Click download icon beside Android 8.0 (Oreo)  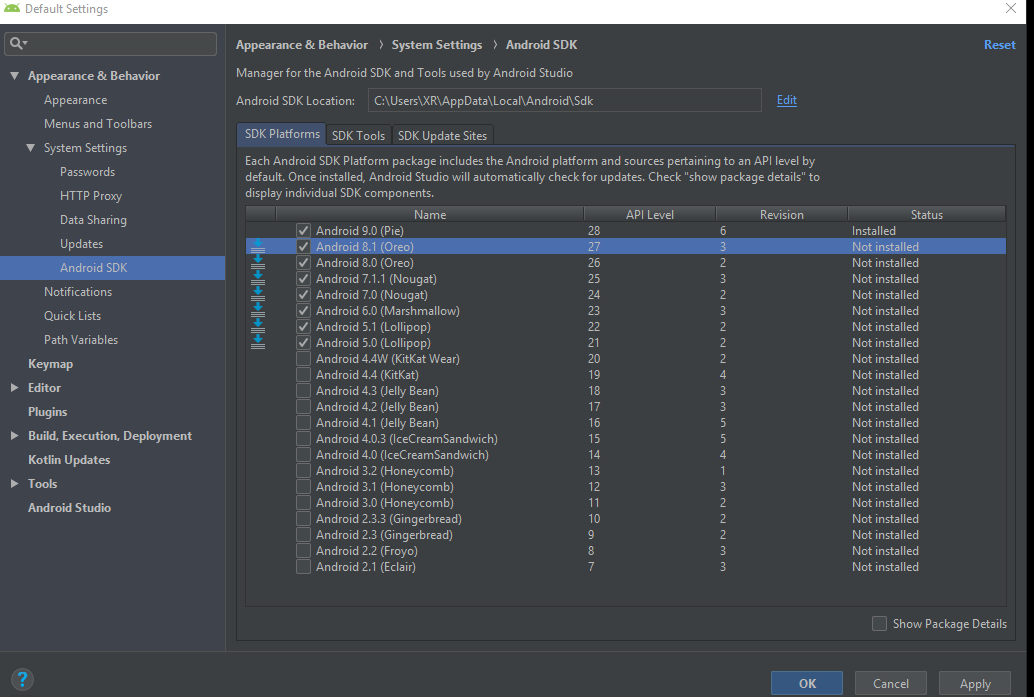click(x=258, y=262)
